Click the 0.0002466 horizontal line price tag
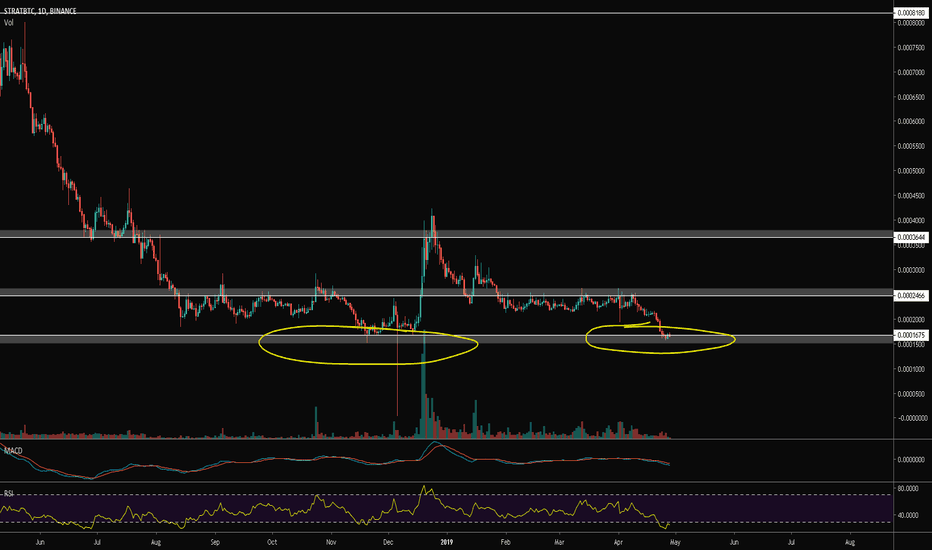 pyautogui.click(x=911, y=296)
